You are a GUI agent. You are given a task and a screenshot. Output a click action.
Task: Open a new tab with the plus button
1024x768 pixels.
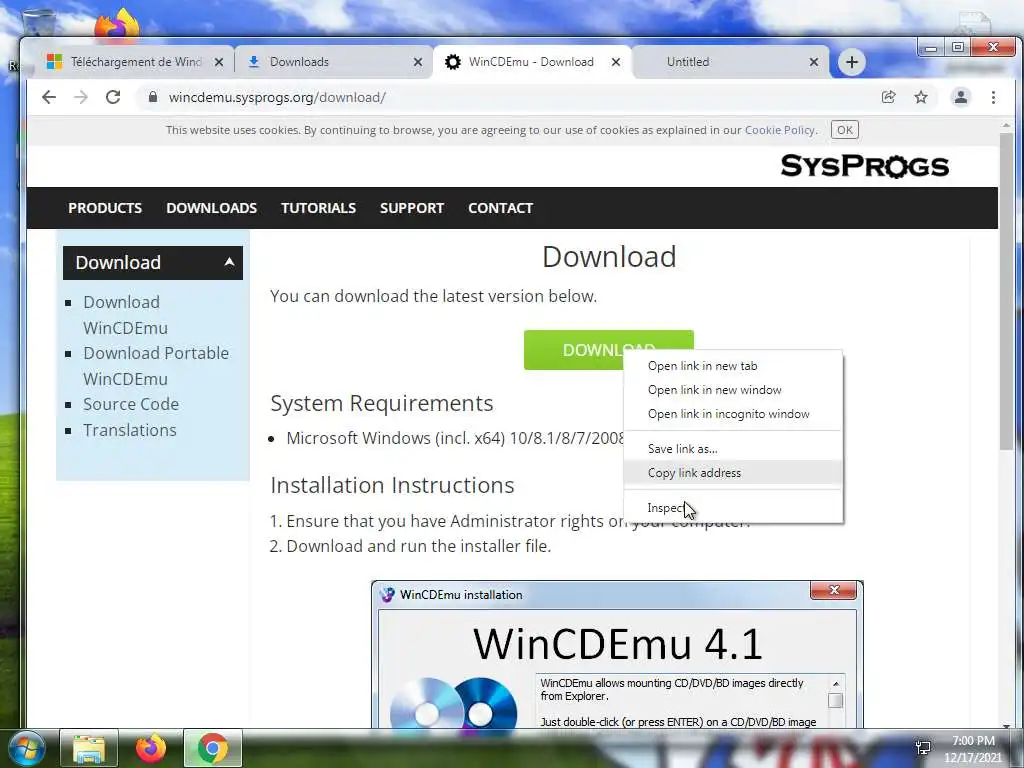point(852,62)
